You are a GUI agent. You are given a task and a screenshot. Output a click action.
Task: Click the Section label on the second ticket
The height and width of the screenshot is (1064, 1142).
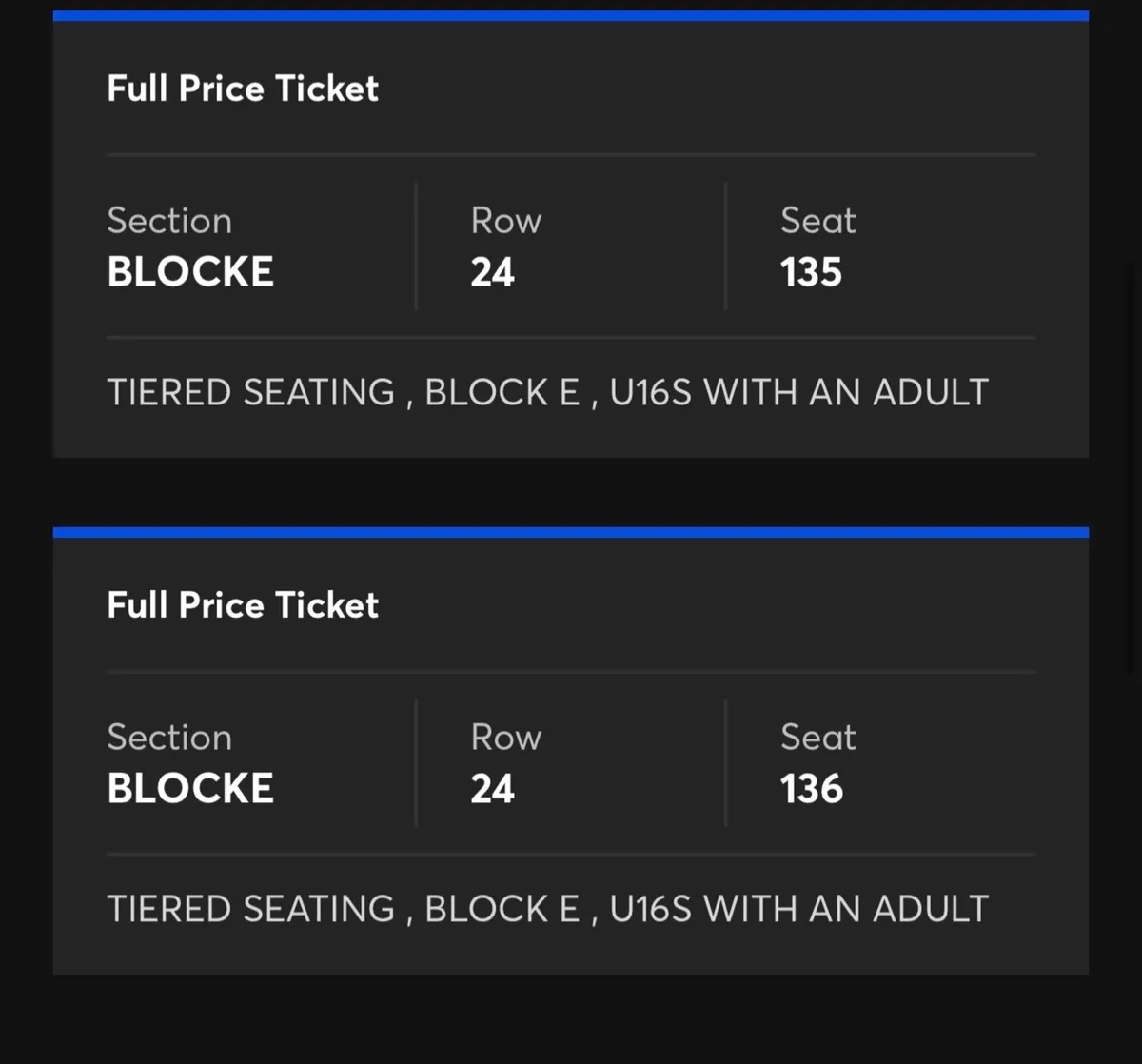[169, 737]
